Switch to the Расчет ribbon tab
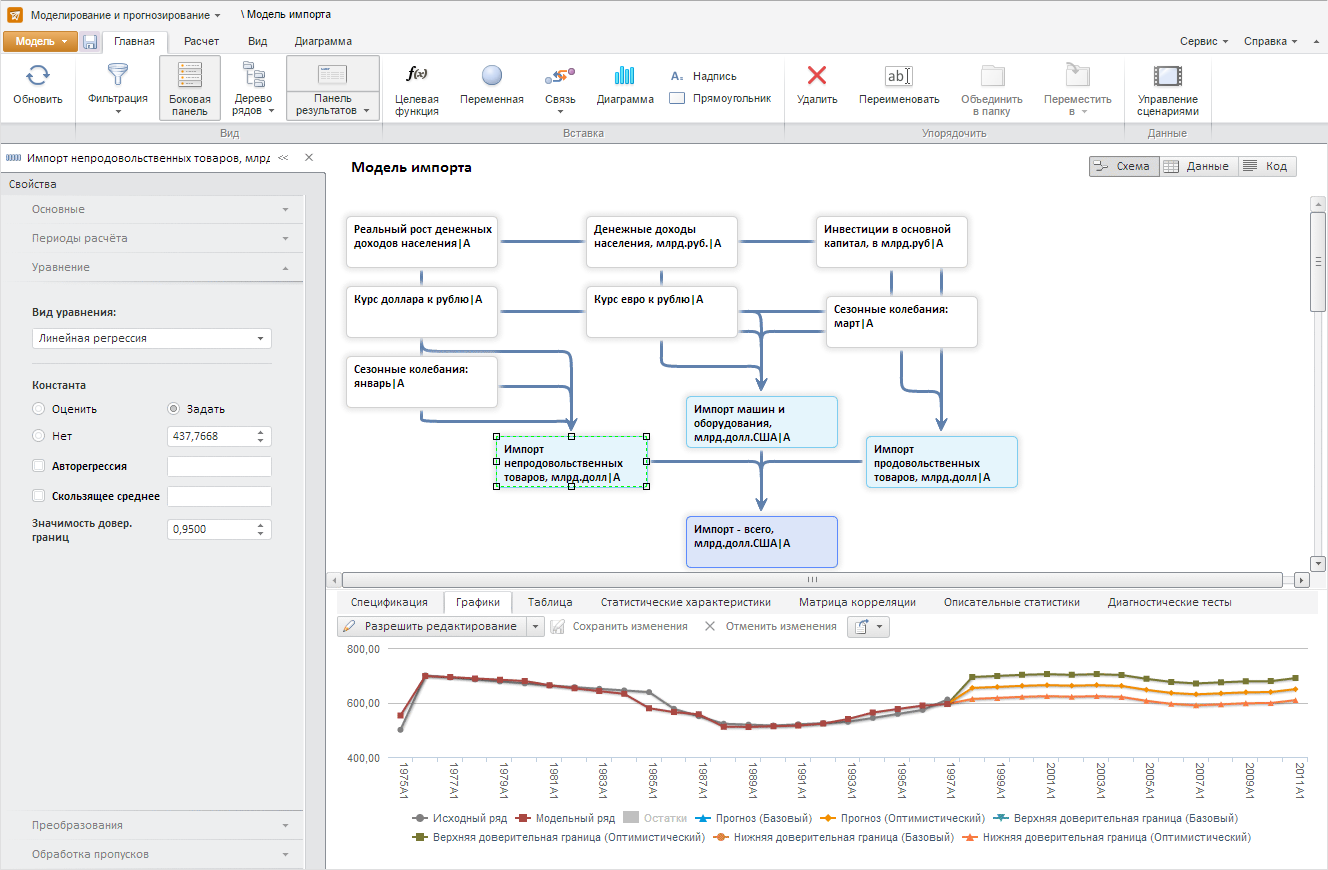The image size is (1328, 870). [201, 41]
